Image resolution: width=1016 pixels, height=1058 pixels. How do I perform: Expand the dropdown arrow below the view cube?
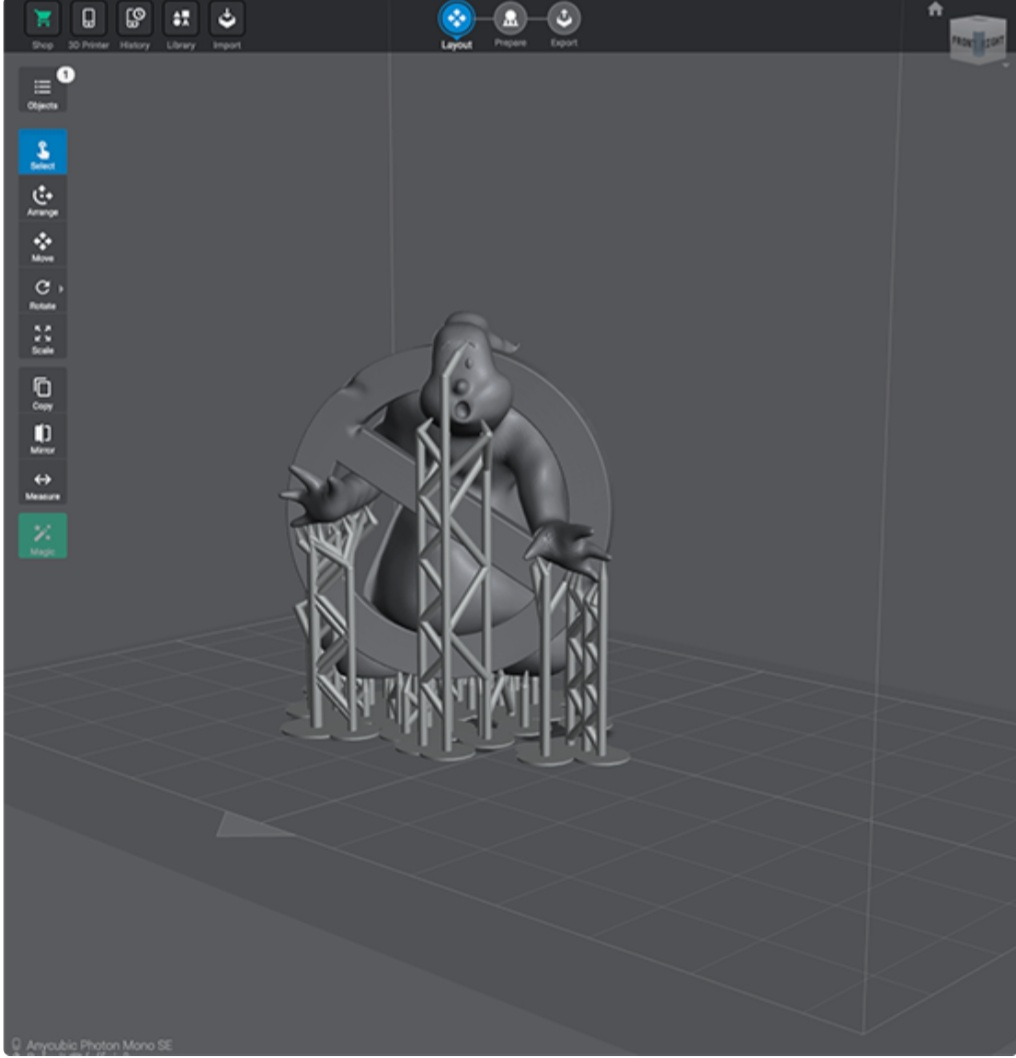tap(1005, 65)
